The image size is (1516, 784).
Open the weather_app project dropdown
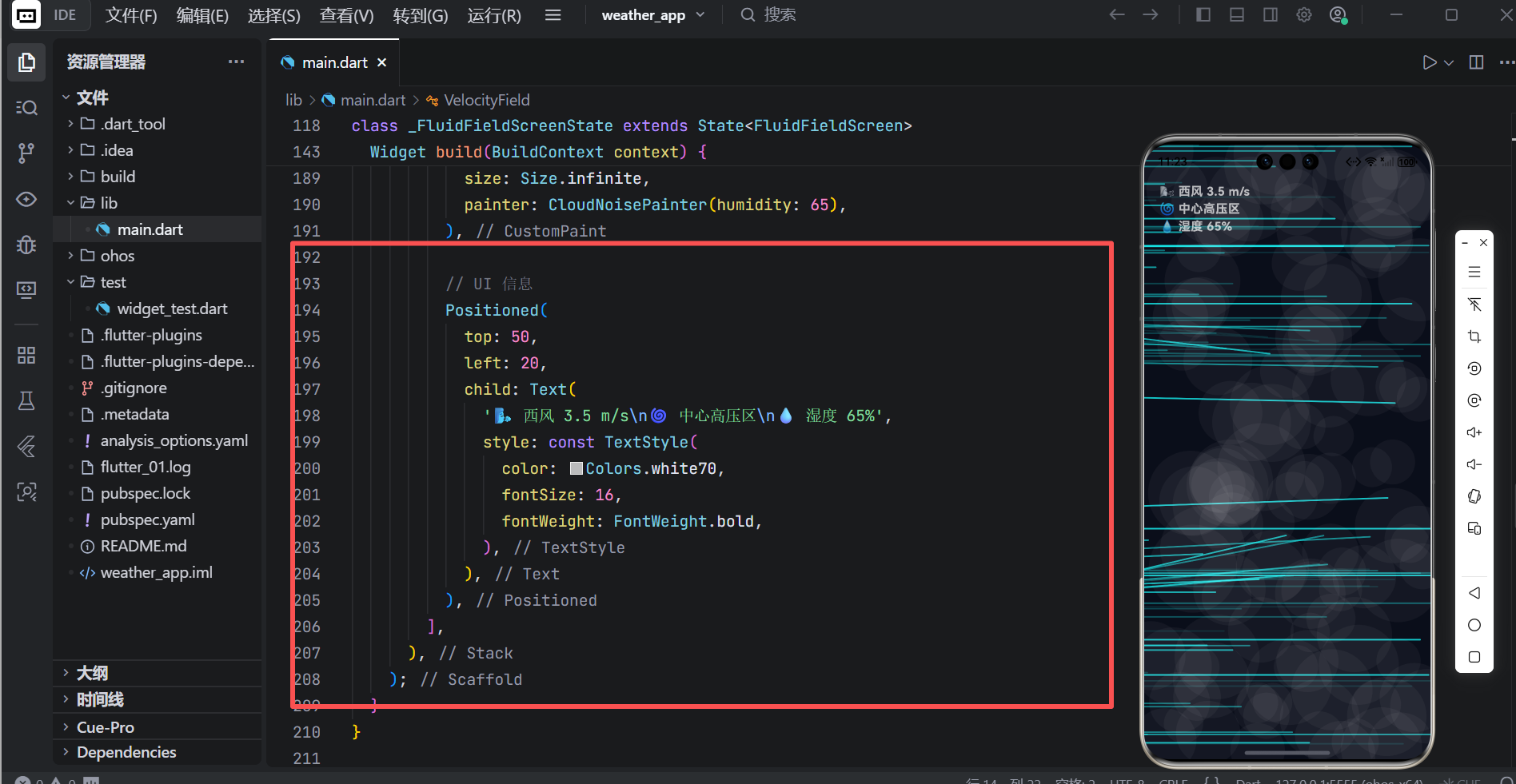tap(653, 15)
